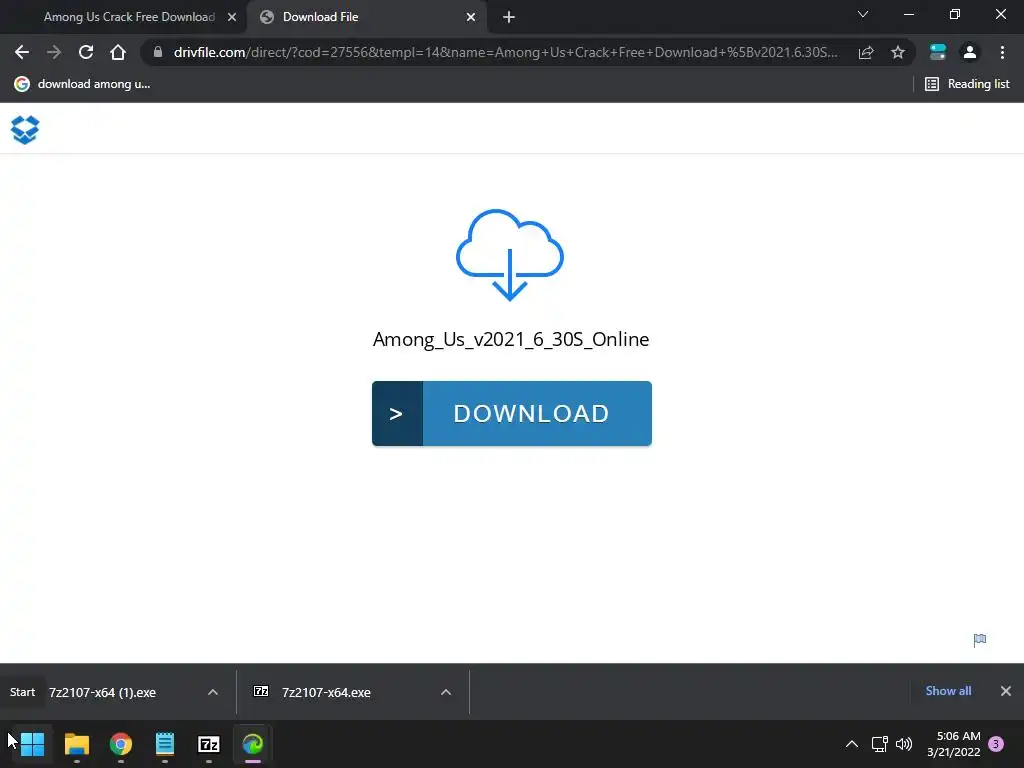The image size is (1024, 768).
Task: Open 'download among u...' bookmark
Action: [82, 84]
